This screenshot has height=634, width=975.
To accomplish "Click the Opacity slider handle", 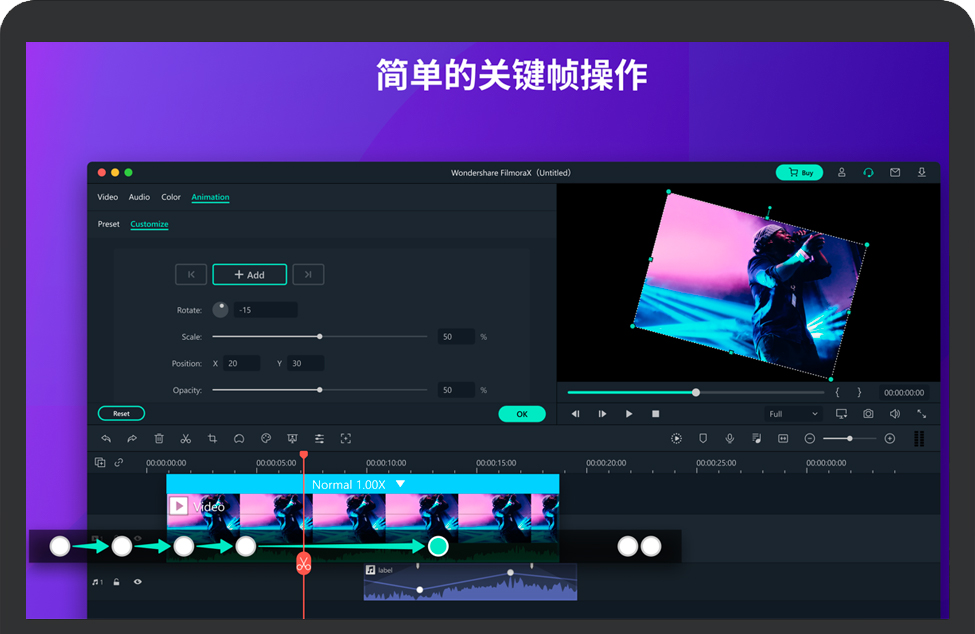I will [320, 390].
